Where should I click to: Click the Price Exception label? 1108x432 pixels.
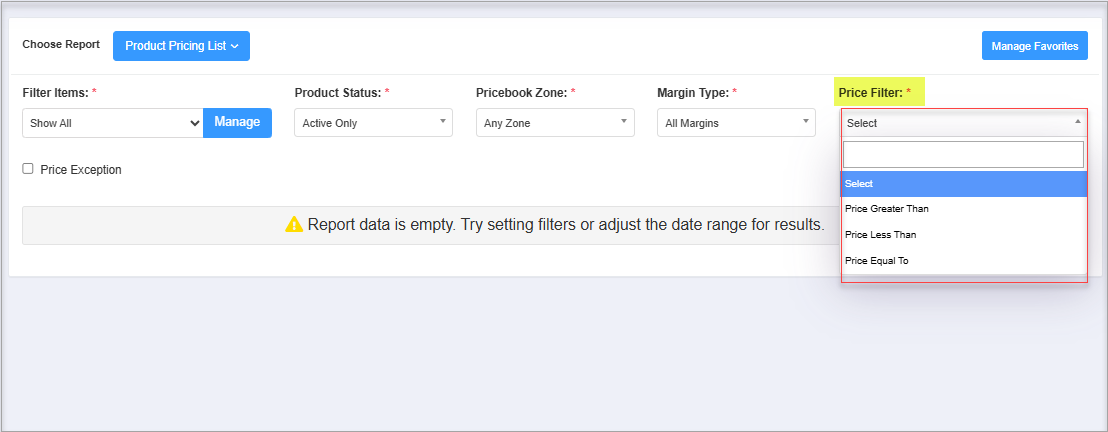click(x=81, y=170)
